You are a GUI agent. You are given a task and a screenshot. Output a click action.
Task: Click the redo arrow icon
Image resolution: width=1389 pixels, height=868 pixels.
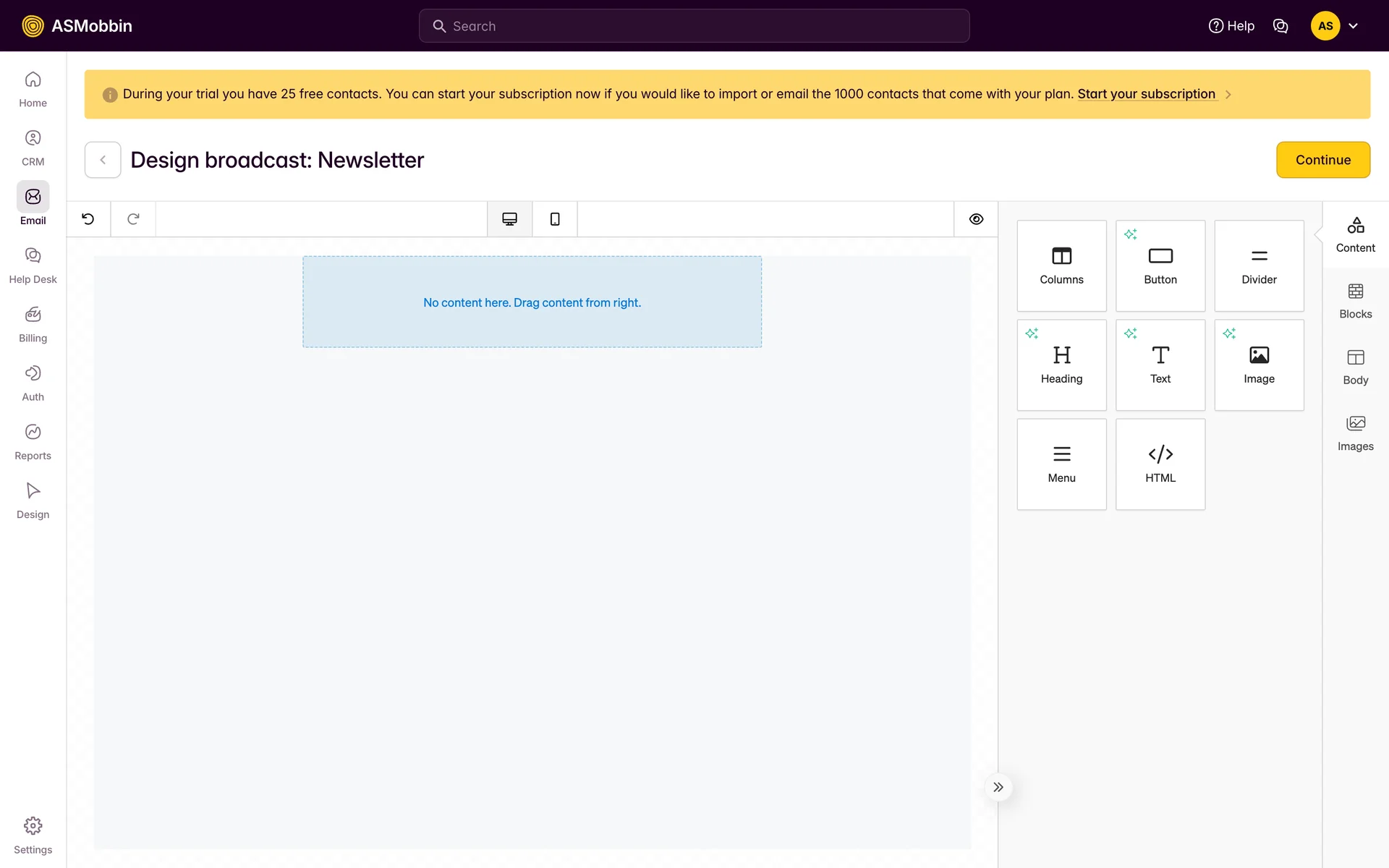coord(133,219)
